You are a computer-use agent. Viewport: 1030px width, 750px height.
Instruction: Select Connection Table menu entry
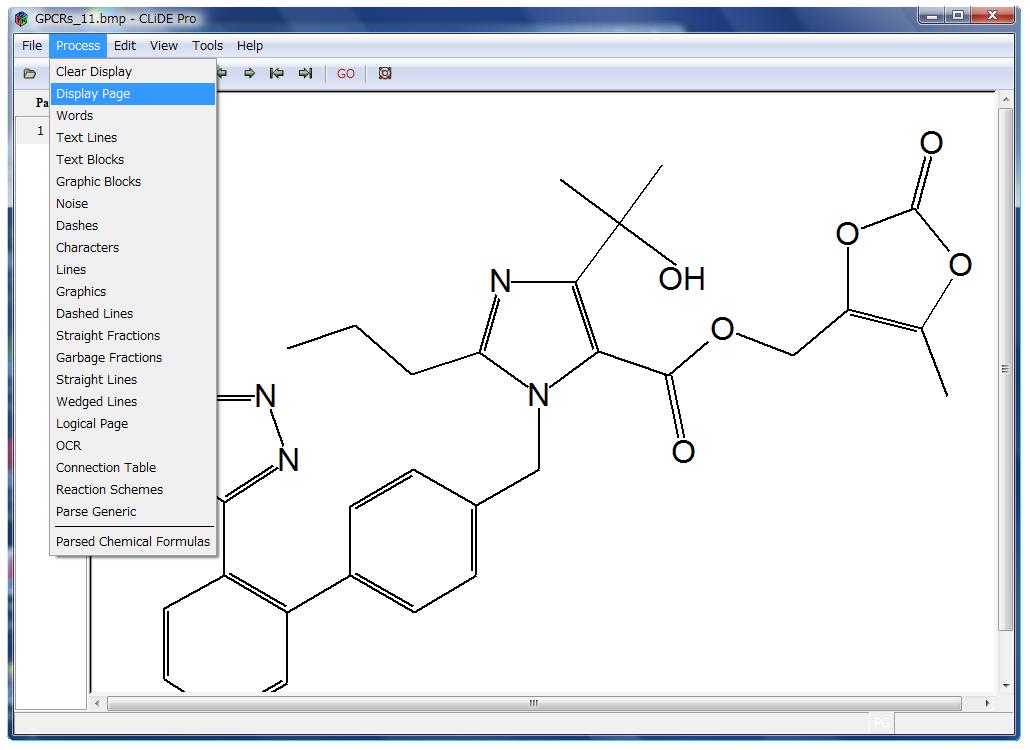tap(133, 468)
